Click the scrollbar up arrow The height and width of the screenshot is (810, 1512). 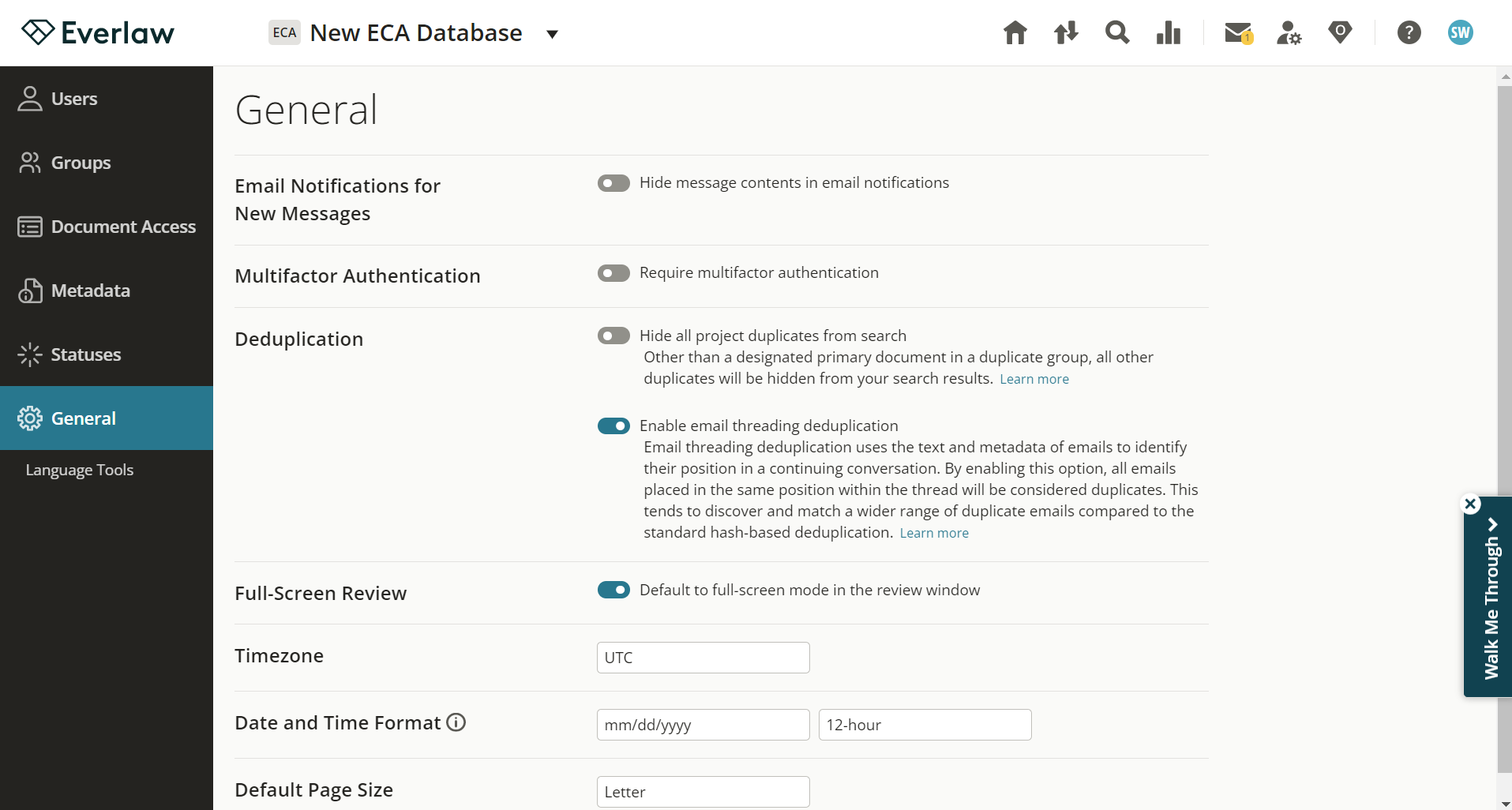[1505, 76]
